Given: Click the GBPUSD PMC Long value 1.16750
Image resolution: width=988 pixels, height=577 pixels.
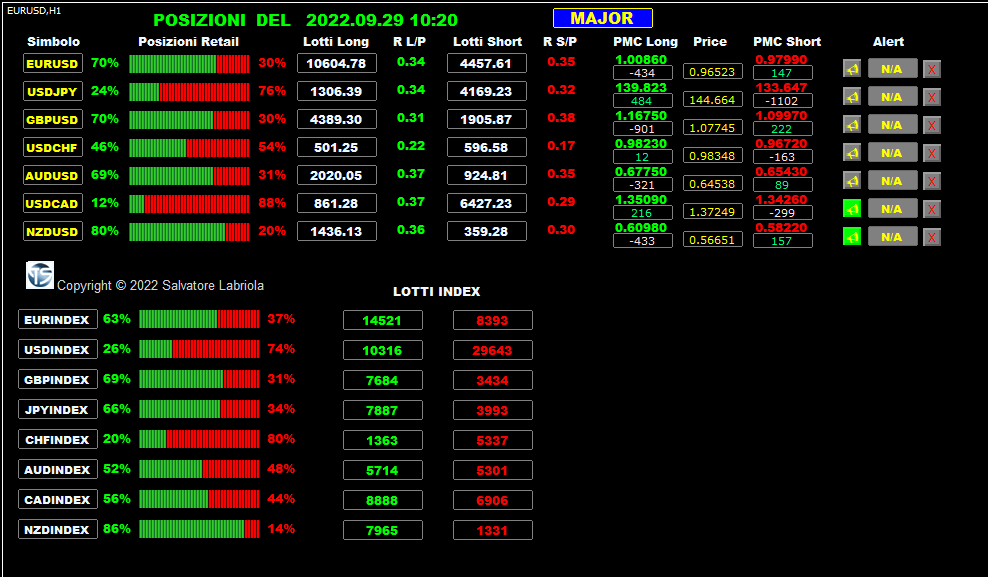Looking at the screenshot, I should pos(641,116).
